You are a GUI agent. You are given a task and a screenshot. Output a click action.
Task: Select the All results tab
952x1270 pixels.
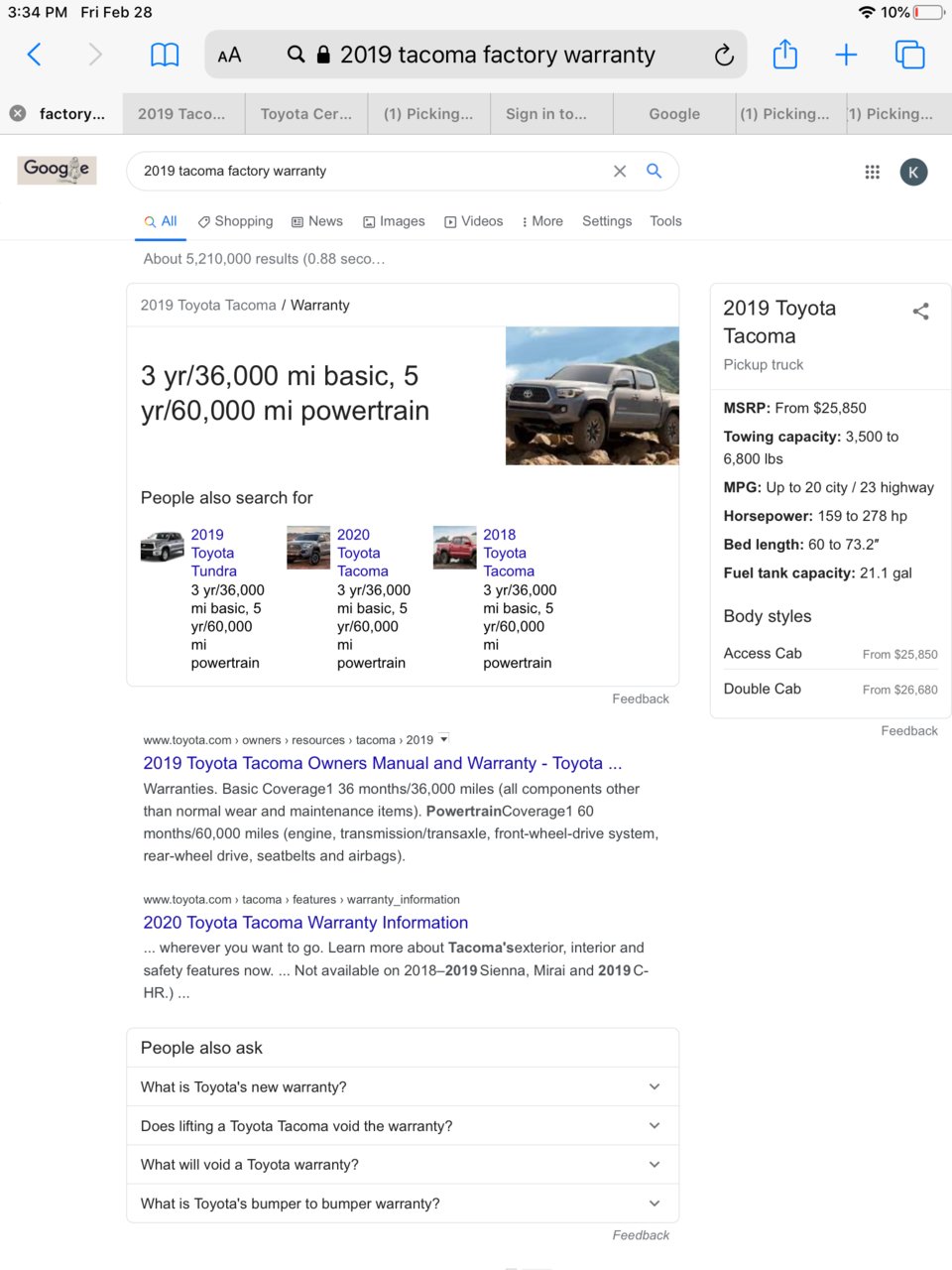tap(161, 221)
